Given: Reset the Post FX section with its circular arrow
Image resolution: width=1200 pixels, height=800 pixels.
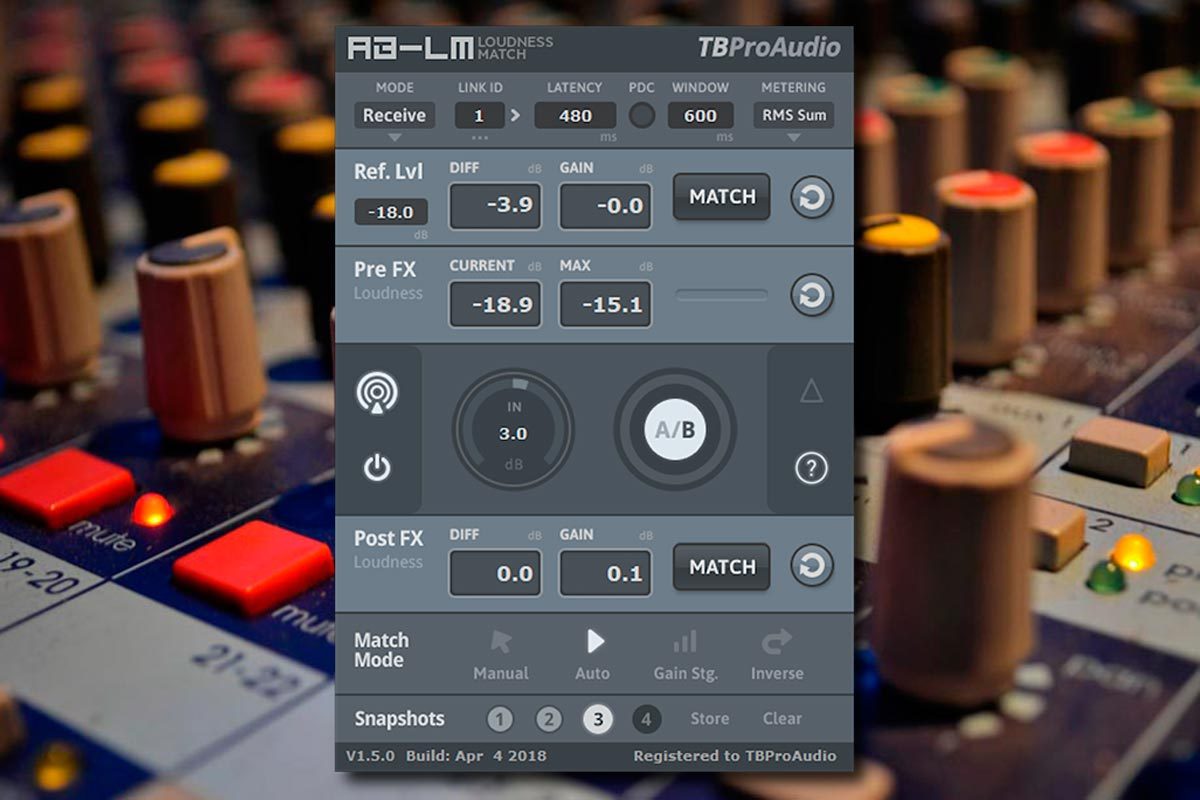Looking at the screenshot, I should point(812,567).
